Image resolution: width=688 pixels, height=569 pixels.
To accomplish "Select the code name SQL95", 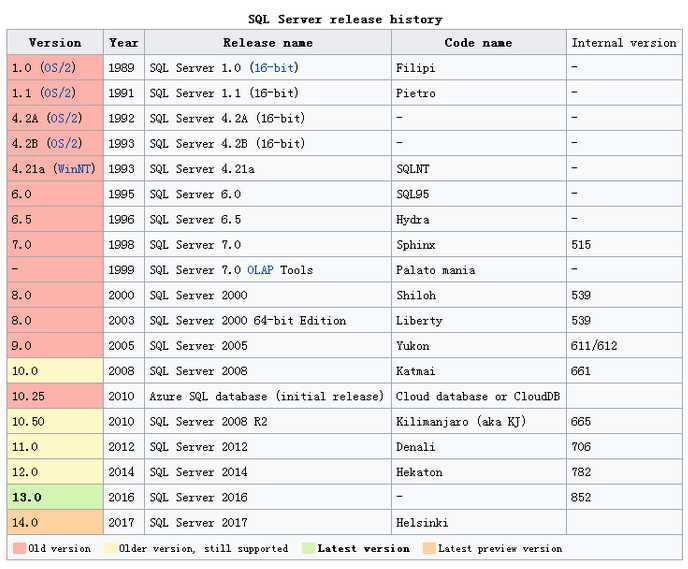I will [412, 194].
